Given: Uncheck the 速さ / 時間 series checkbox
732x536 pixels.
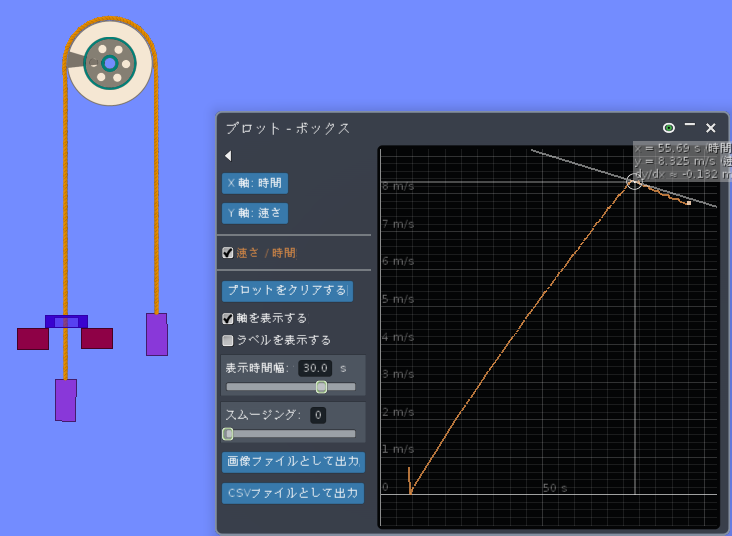Looking at the screenshot, I should [228, 253].
